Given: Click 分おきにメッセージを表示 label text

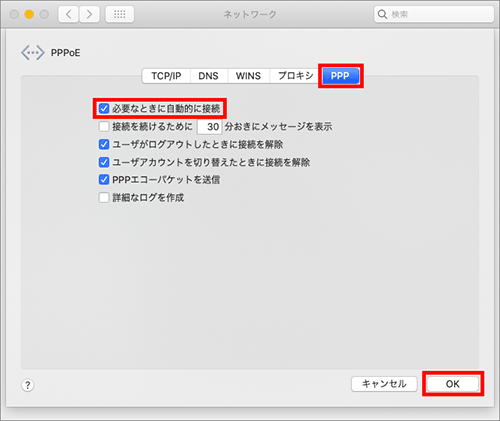Looking at the screenshot, I should coord(278,127).
